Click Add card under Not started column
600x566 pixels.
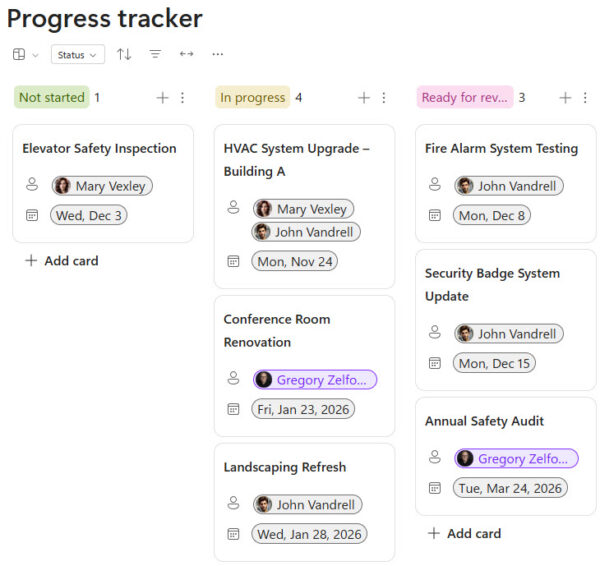[x=62, y=261]
